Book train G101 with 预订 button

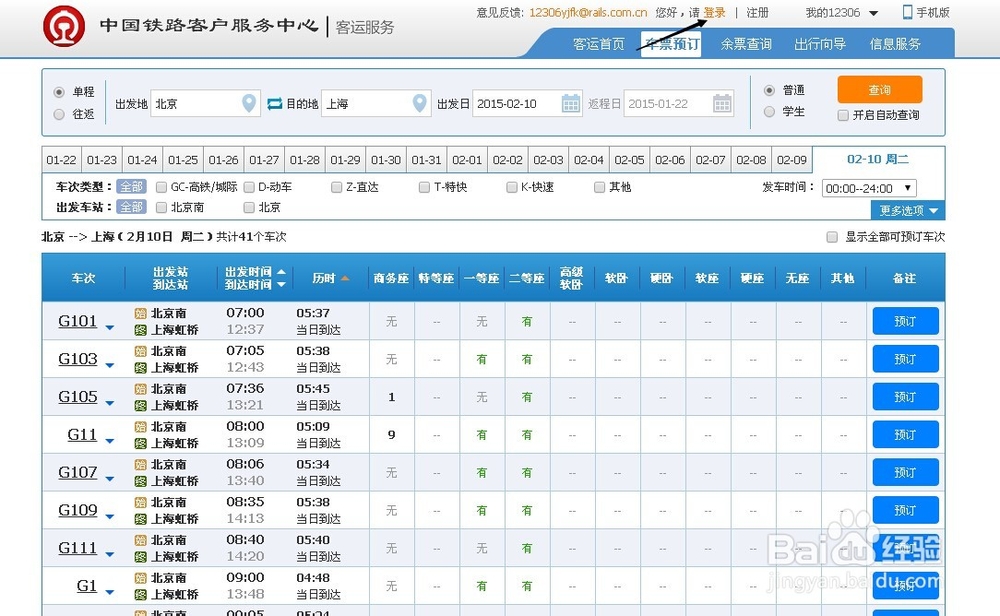tap(905, 321)
